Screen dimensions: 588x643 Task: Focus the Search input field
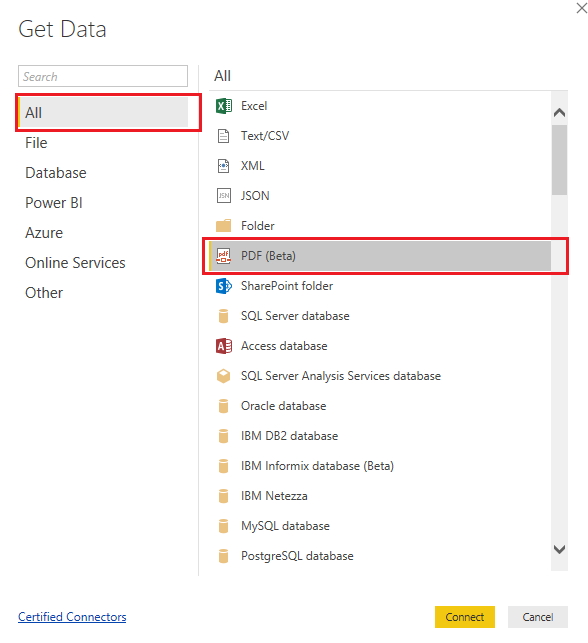click(x=103, y=76)
